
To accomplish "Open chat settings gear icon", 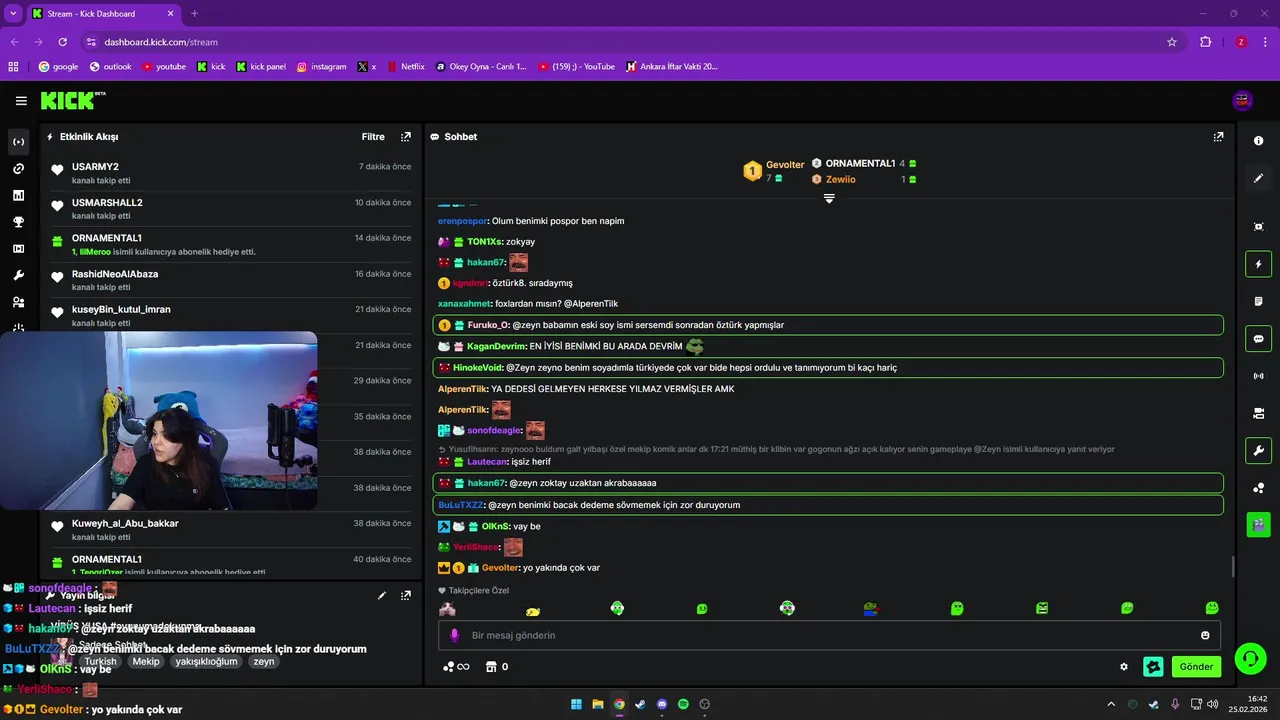I will click(x=1124, y=667).
